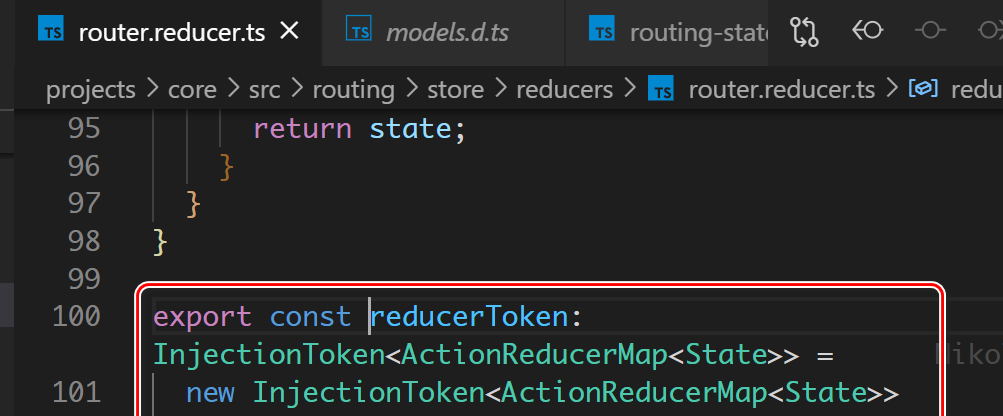The image size is (1003, 416).
Task: Close the router.reducer.ts tab
Action: click(290, 30)
